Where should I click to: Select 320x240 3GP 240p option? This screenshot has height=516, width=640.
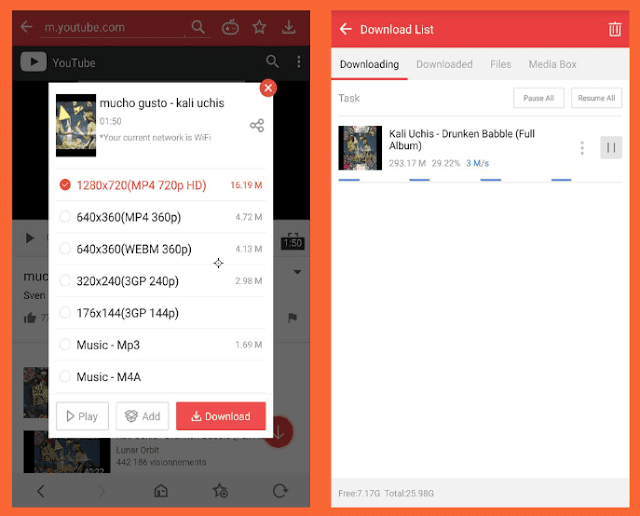click(x=161, y=281)
